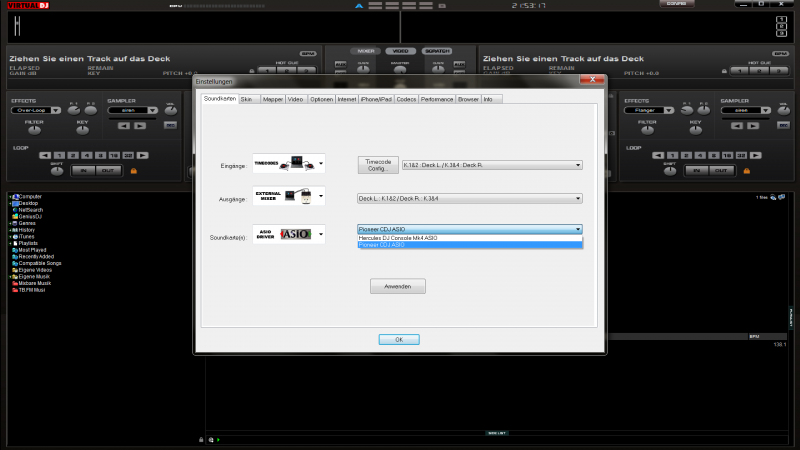
Task: Click the left deck loop length 4 button
Action: click(87, 155)
